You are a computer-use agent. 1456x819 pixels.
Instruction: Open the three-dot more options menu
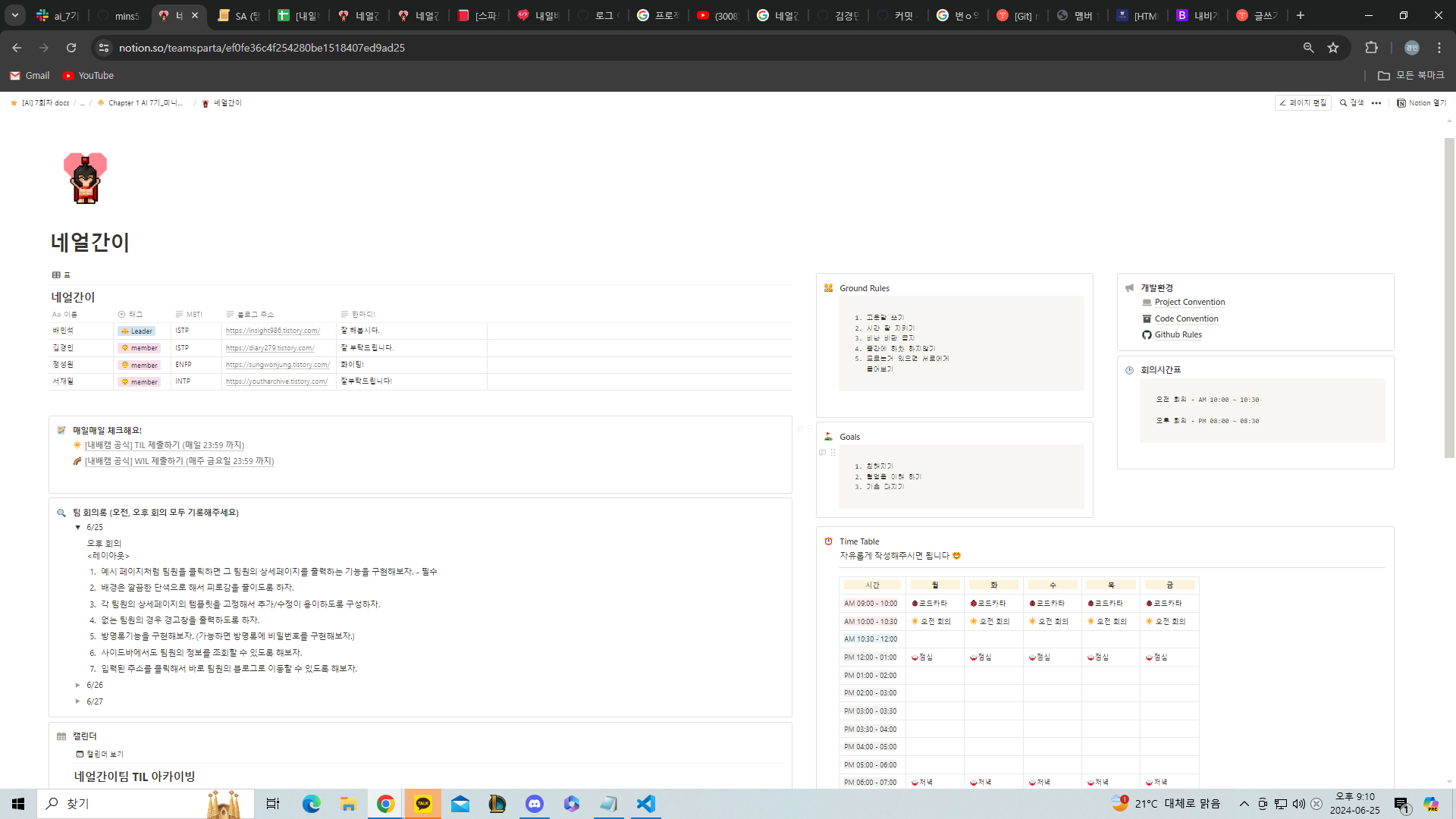click(1376, 103)
